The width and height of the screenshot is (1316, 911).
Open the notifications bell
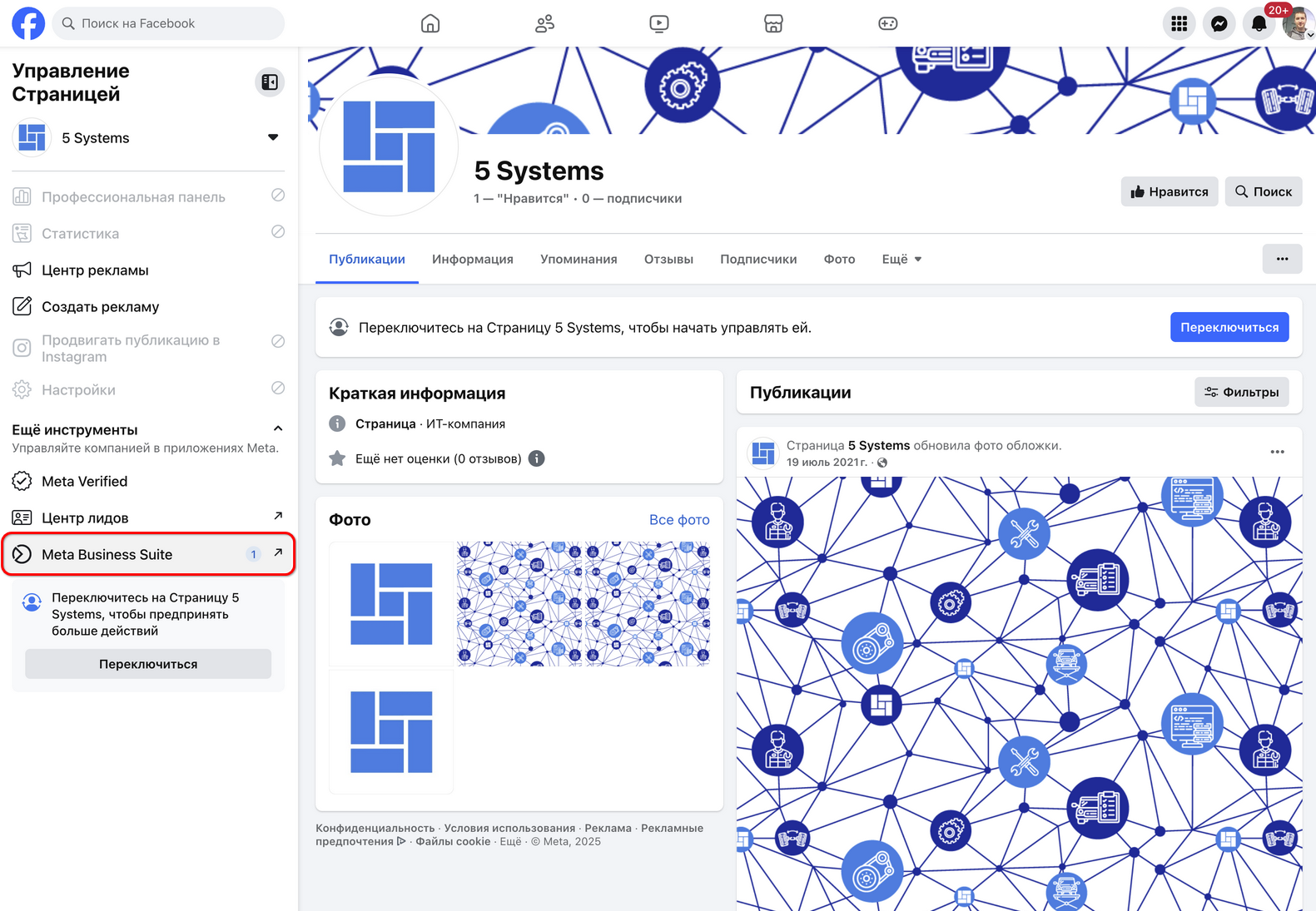click(1259, 24)
